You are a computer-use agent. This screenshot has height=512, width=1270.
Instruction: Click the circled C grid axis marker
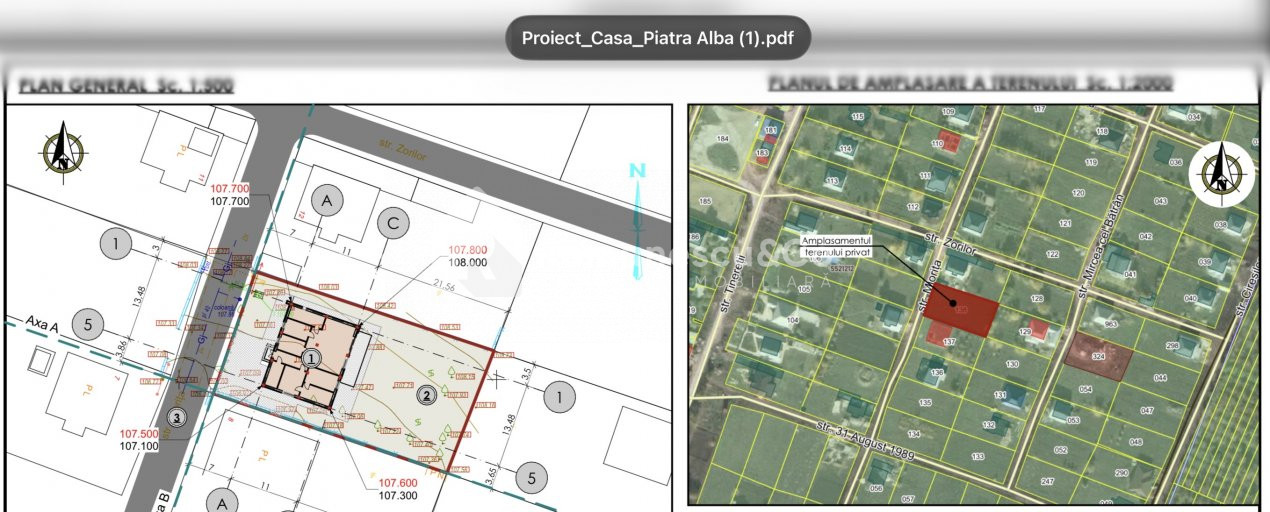point(393,224)
